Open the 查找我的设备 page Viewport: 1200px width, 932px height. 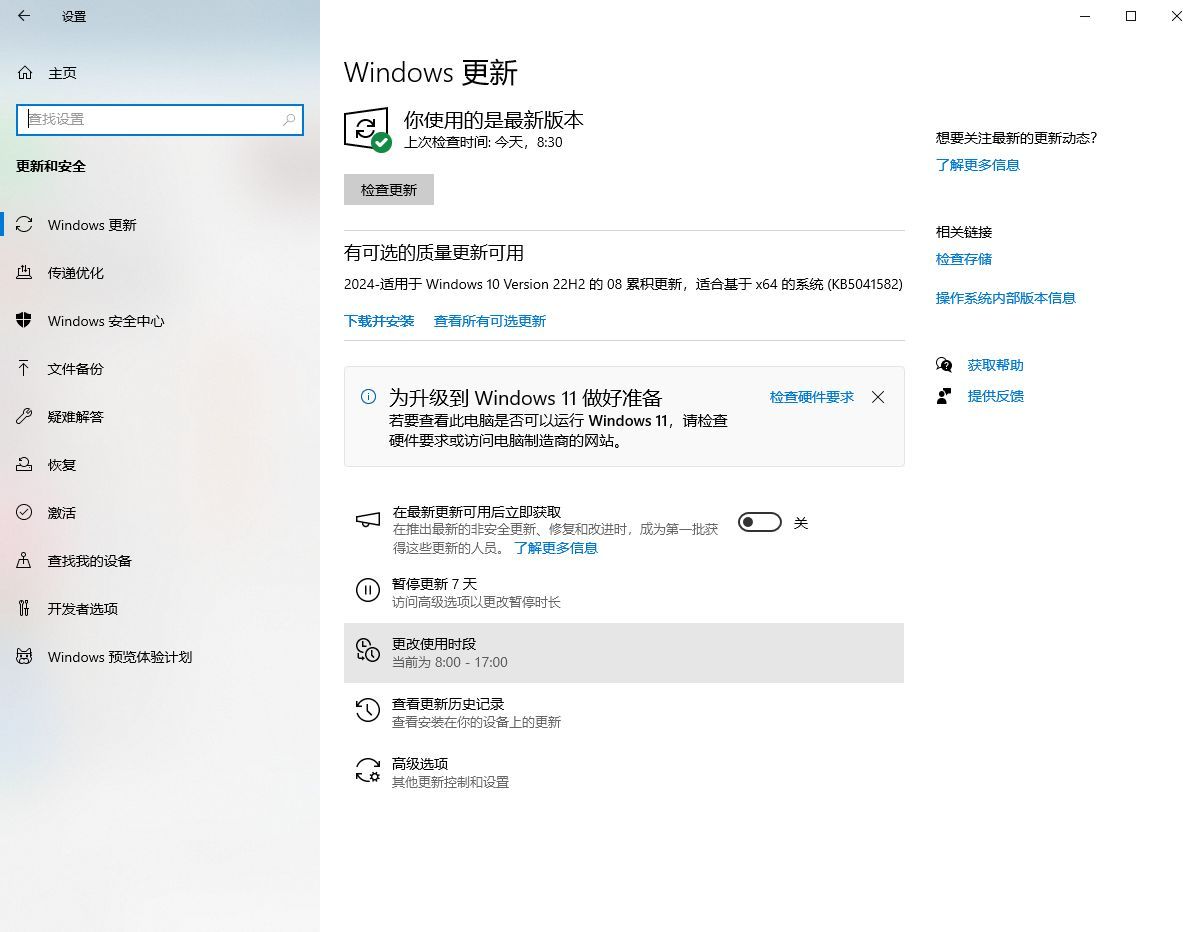[160, 561]
